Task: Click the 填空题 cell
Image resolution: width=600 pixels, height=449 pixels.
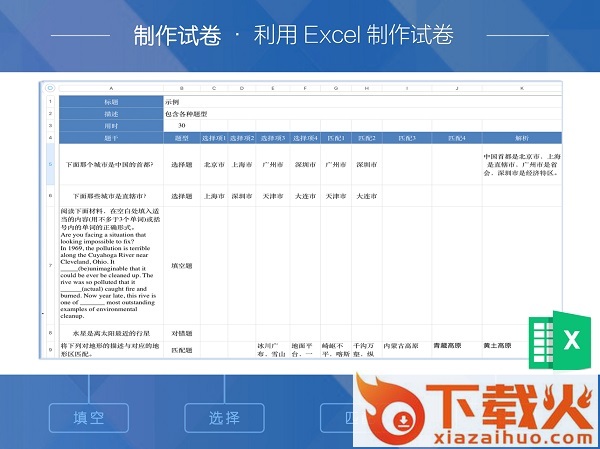Action: coord(182,266)
